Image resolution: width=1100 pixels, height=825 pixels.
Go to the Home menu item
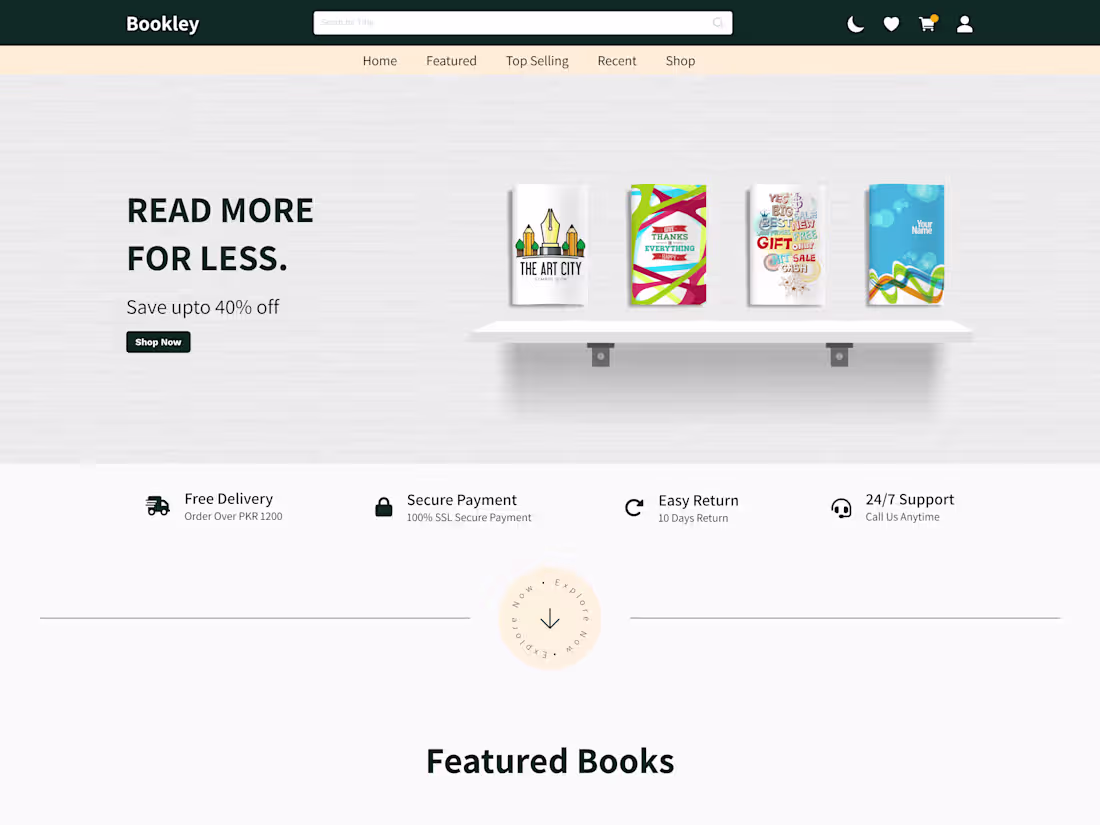click(x=380, y=61)
